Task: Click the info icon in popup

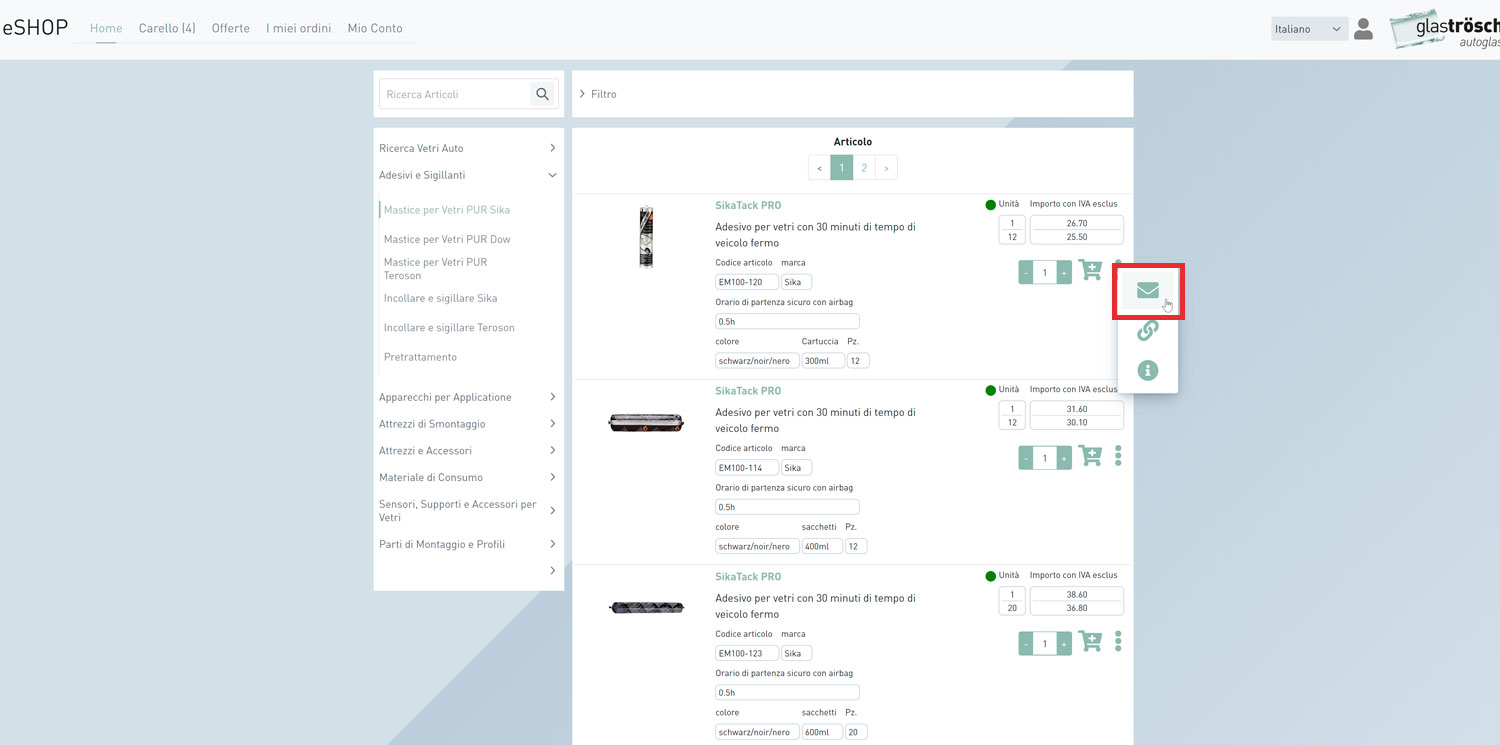Action: pyautogui.click(x=1148, y=370)
